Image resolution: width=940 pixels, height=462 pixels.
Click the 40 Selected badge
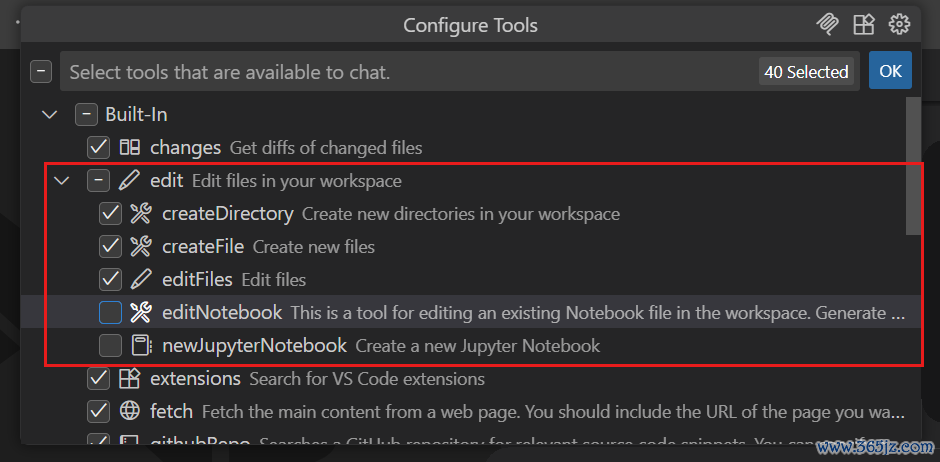coord(806,72)
